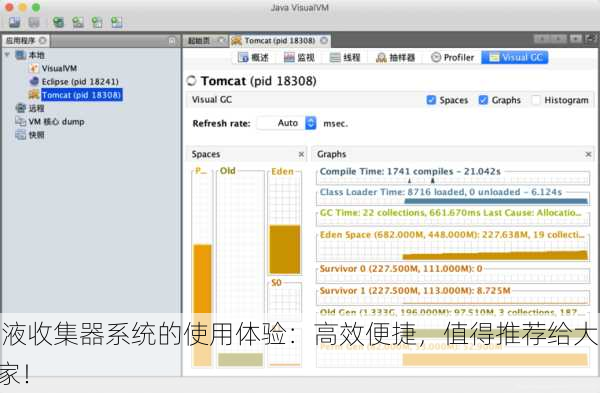Select VisualVM in applications tree
Screen dimensions: 600x393
click(x=59, y=68)
